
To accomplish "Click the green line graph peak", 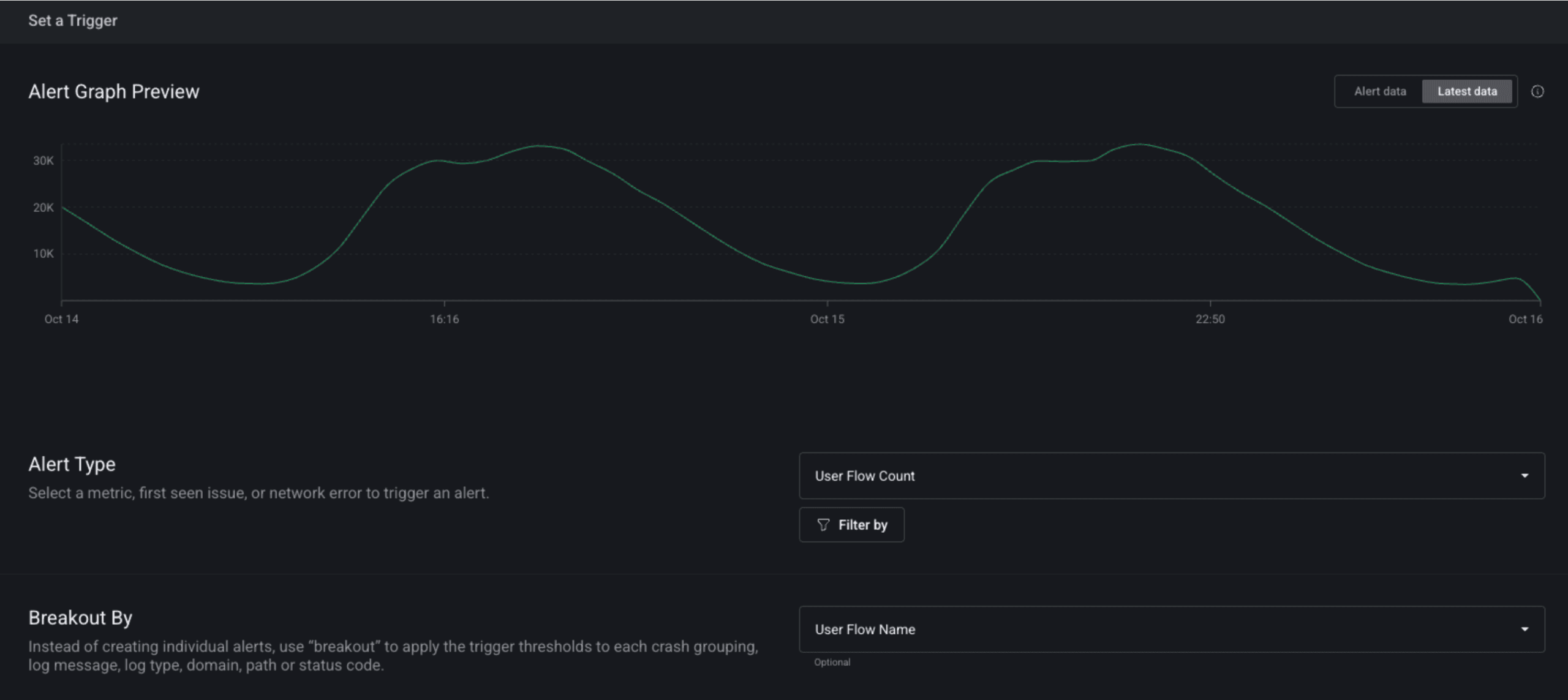I will pyautogui.click(x=1139, y=145).
